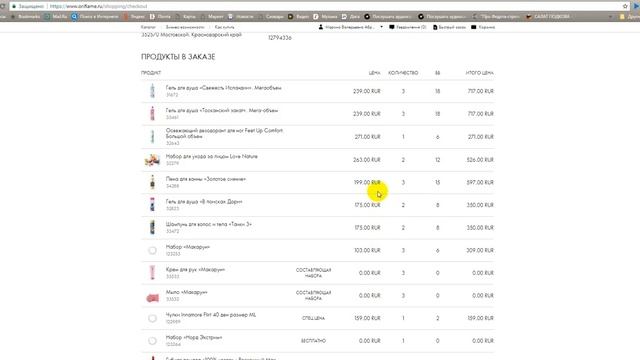The height and width of the screenshot is (360, 640).
Task: Open the Музыка bookmark
Action: tap(325, 17)
